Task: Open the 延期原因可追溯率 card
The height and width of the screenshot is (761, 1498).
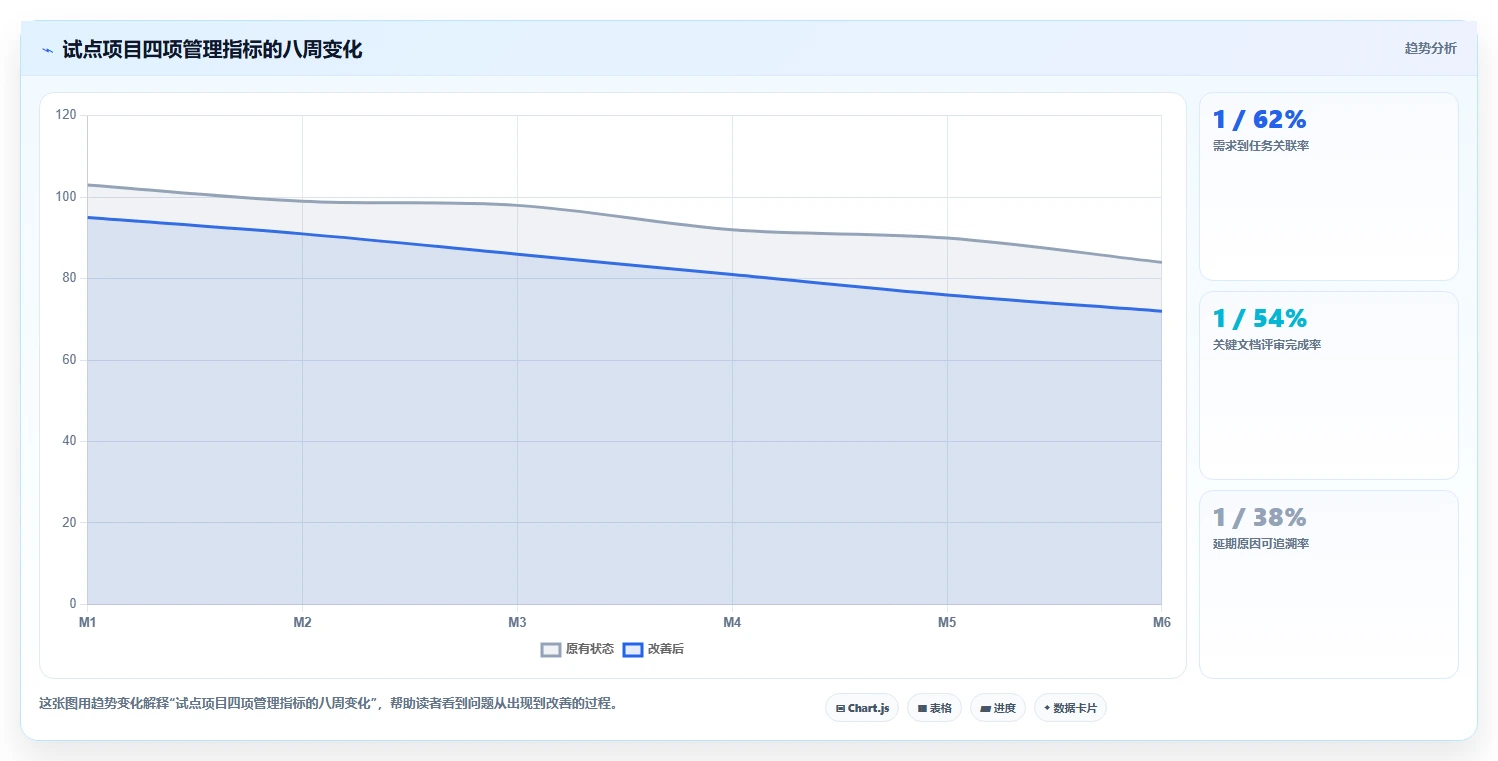Action: coord(1328,584)
